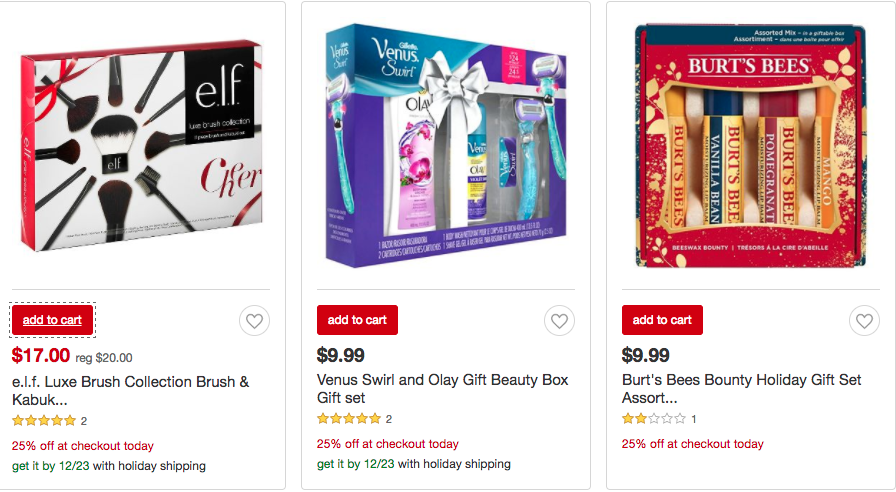Open star rating reviews for e.l.f. brushes
This screenshot has width=896, height=492.
[49, 421]
